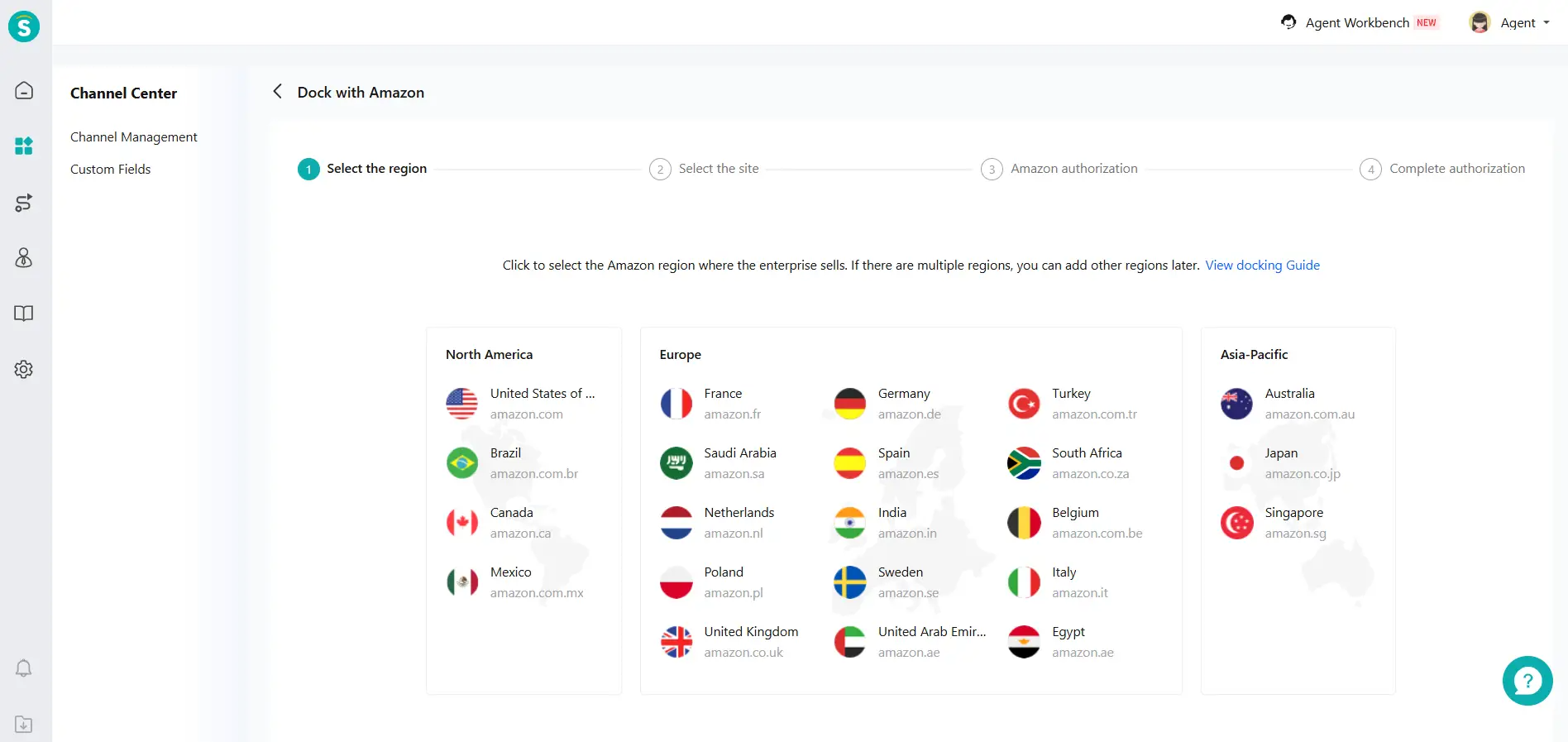
Task: Go back using the arrow beside Dock with Amazon
Action: (278, 92)
